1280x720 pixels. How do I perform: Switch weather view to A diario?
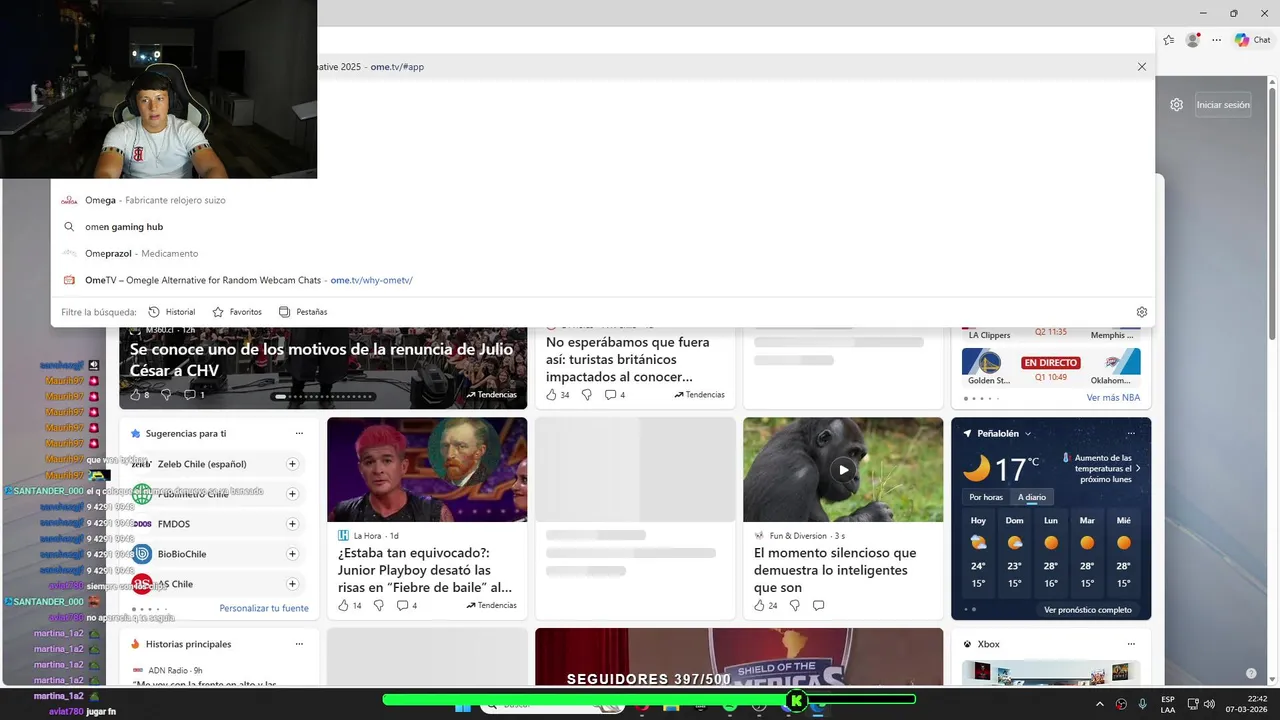click(x=1032, y=497)
